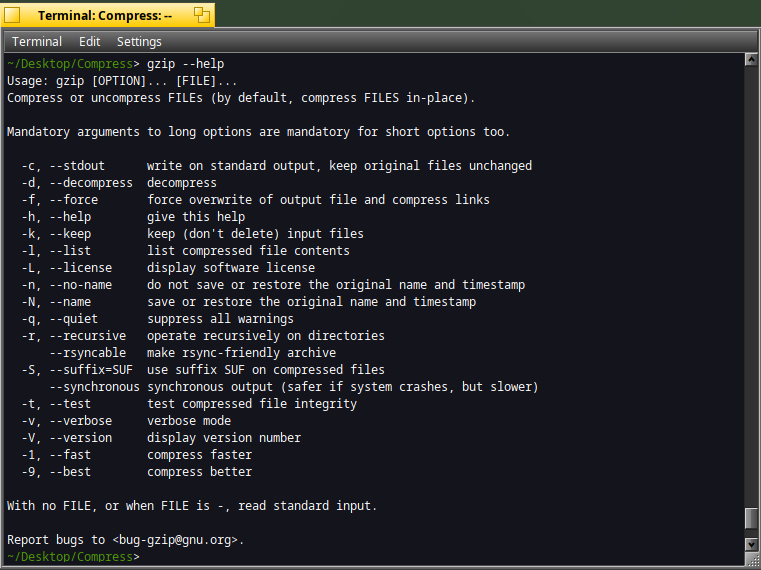Viewport: 761px width, 570px height.
Task: Click the bottom '~/Desktop/Compress' prompt line
Action: click(73, 557)
